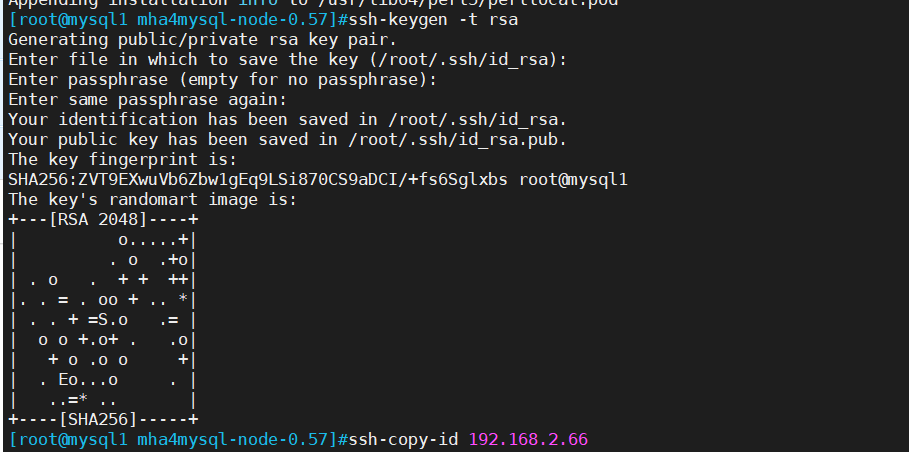Click the ssh-keygen -t rsa command text
The width and height of the screenshot is (909, 452).
pyautogui.click(x=433, y=20)
